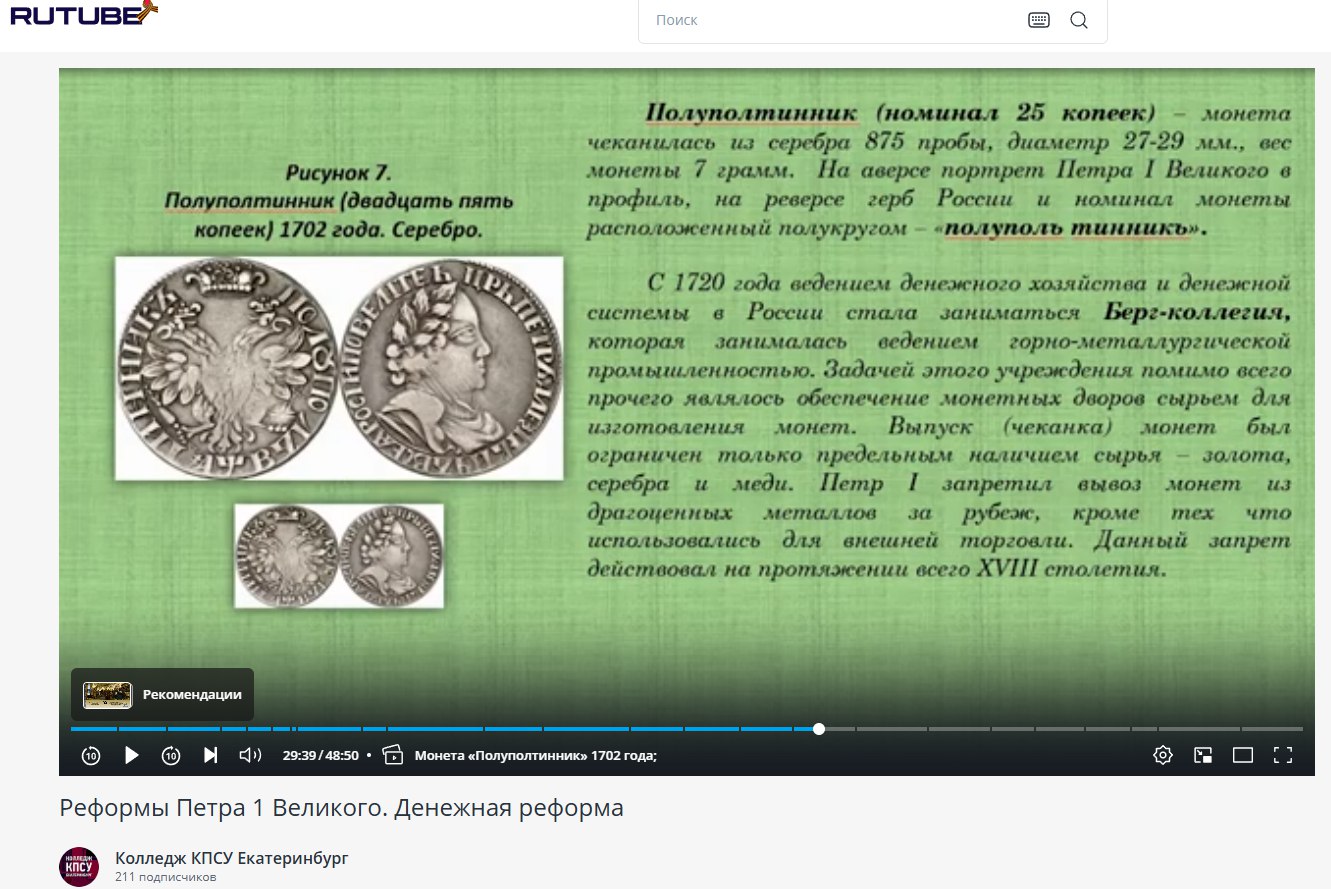Open the Рекомендации panel
This screenshot has width=1331, height=889.
point(162,695)
